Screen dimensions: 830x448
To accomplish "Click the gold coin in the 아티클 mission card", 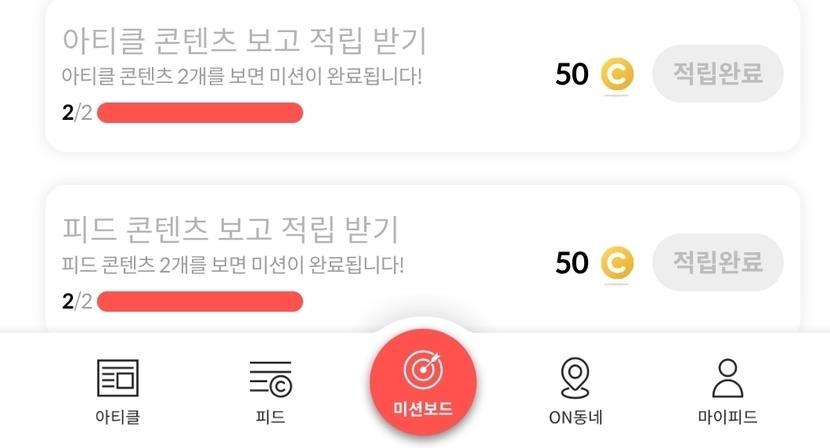I will (617, 75).
